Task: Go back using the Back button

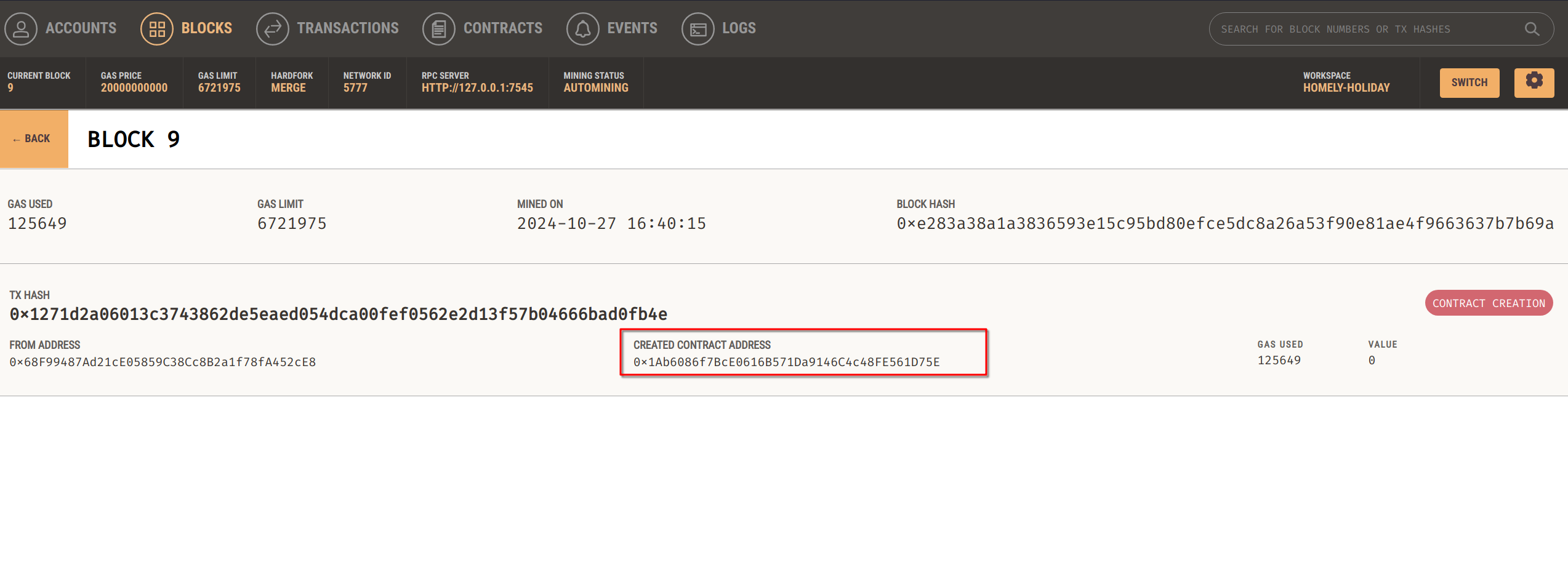Action: (x=34, y=139)
